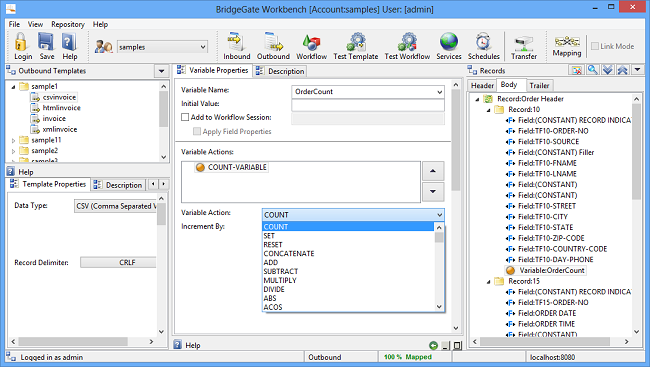Image resolution: width=650 pixels, height=367 pixels.
Task: Select the orange Variable:OrderCount node
Action: coord(546,270)
